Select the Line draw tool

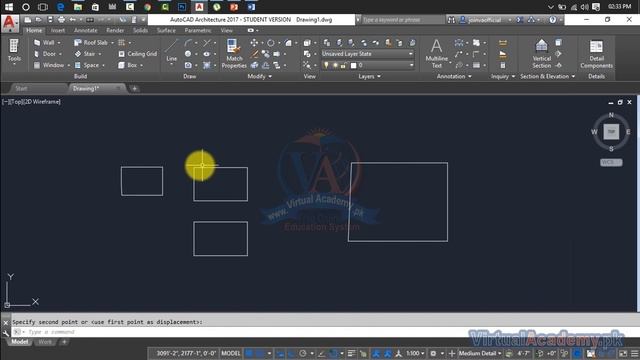171,51
